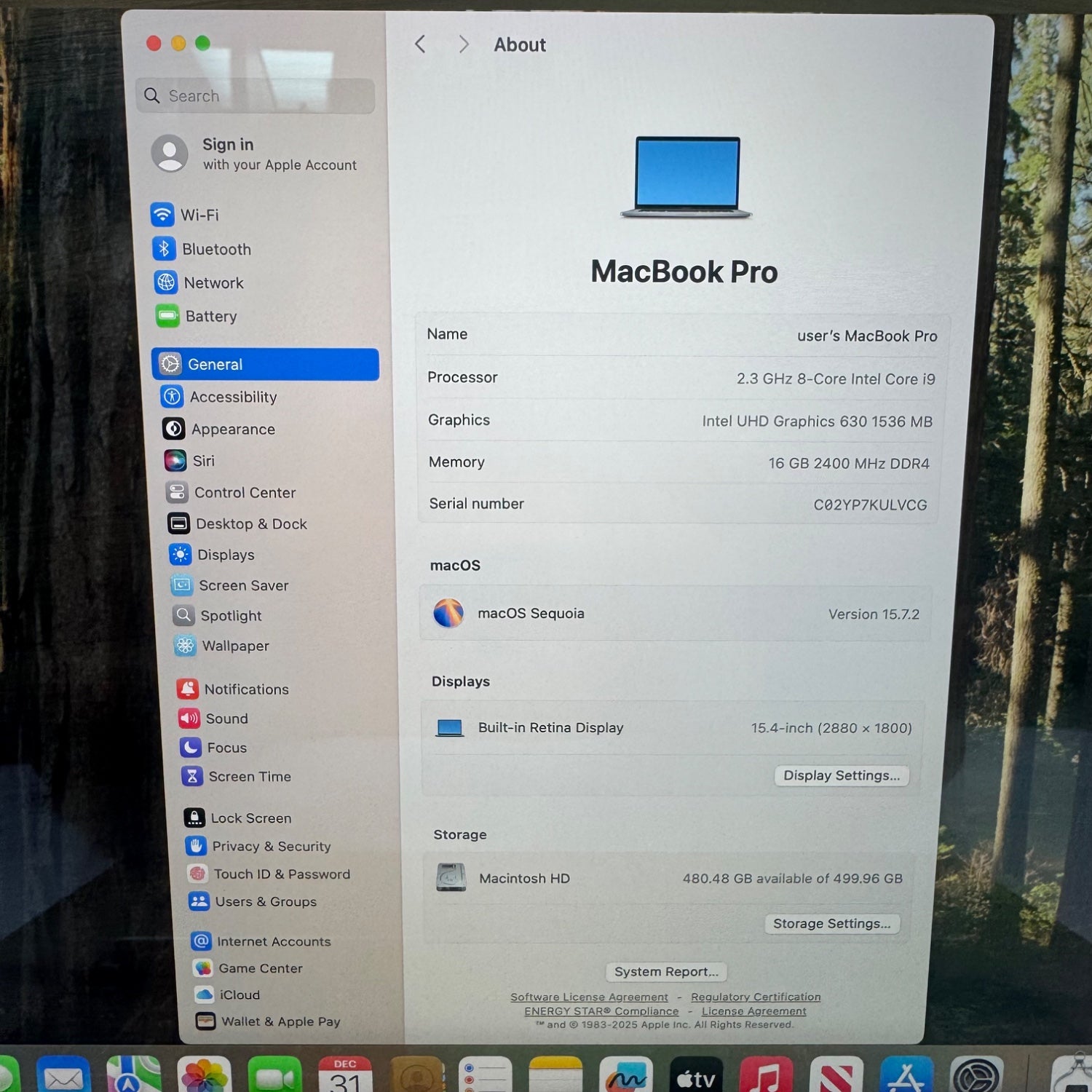Click the Display Settings button
The image size is (1092, 1092).
(x=841, y=776)
